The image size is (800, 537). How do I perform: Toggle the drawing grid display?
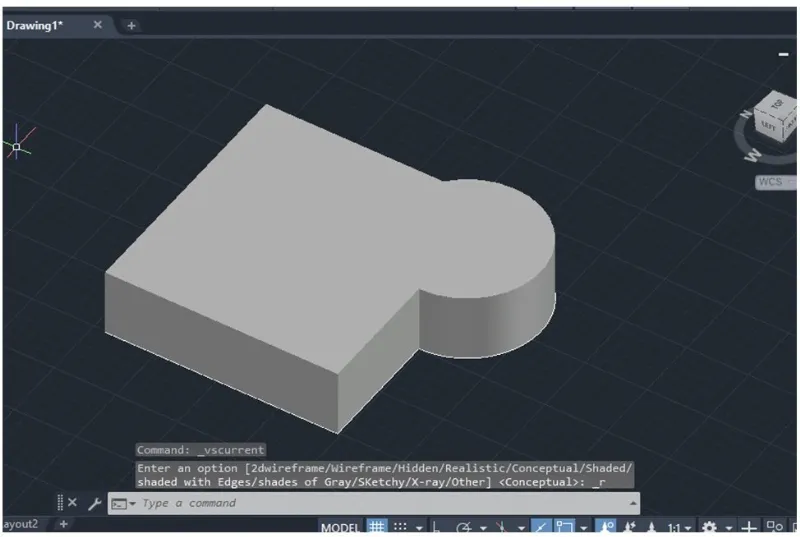pyautogui.click(x=377, y=527)
